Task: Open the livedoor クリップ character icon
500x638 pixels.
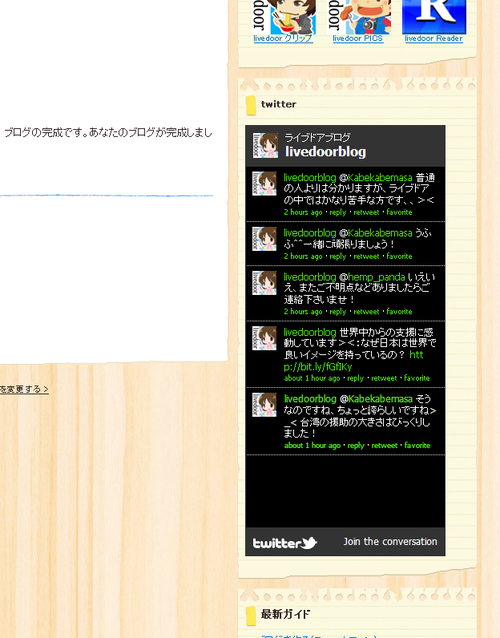Action: (x=284, y=17)
